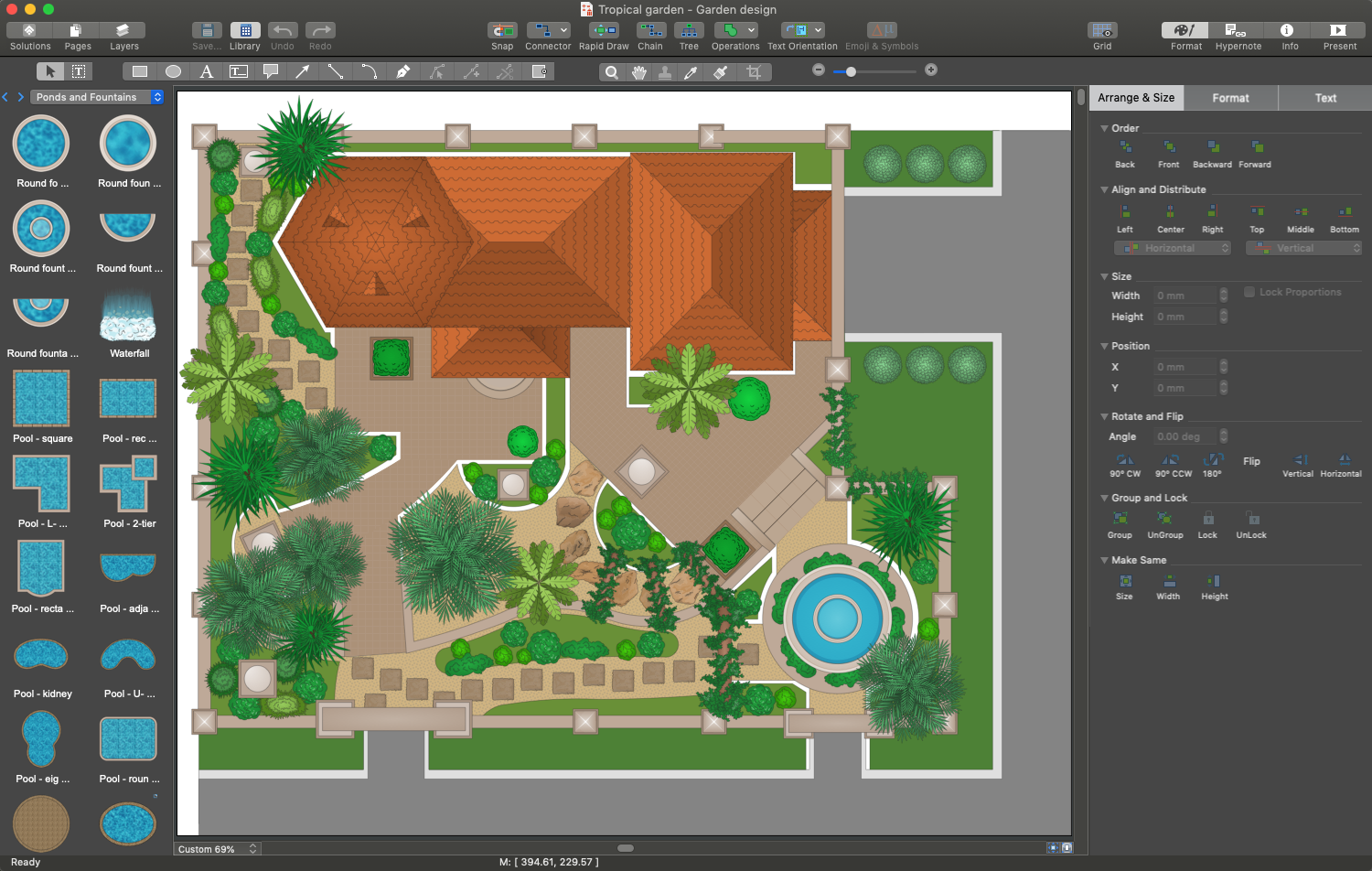Screen dimensions: 1372x871
Task: Switch to the Text tab
Action: [x=1325, y=98]
